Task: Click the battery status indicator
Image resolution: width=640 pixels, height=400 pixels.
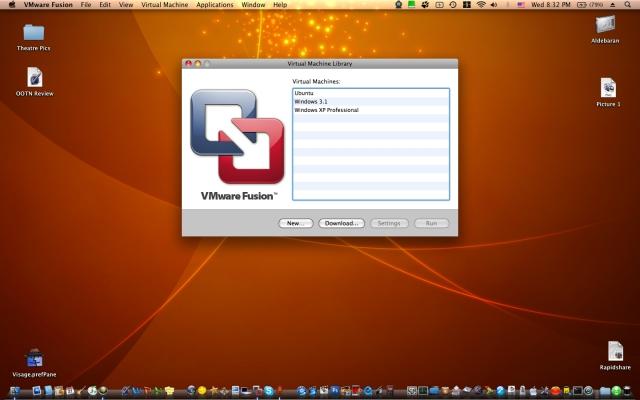Action: 590,5
